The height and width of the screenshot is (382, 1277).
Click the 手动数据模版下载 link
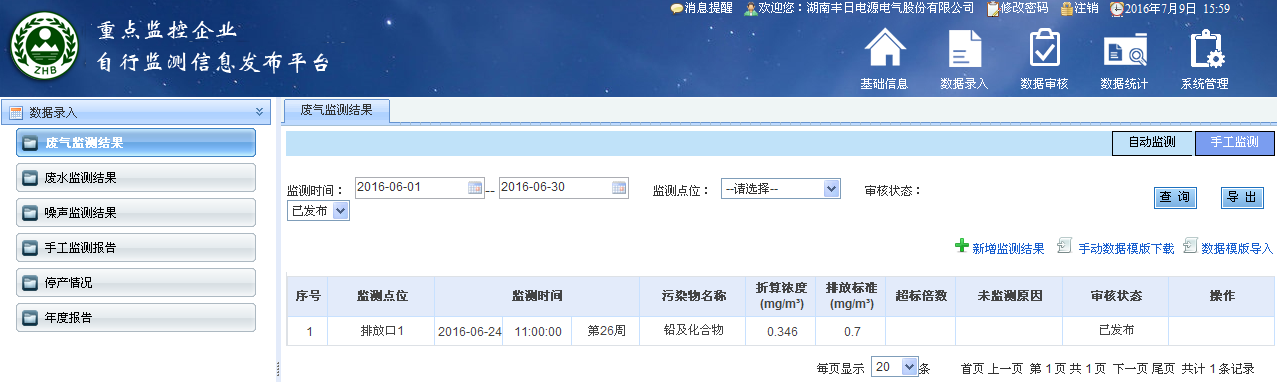pos(1125,248)
